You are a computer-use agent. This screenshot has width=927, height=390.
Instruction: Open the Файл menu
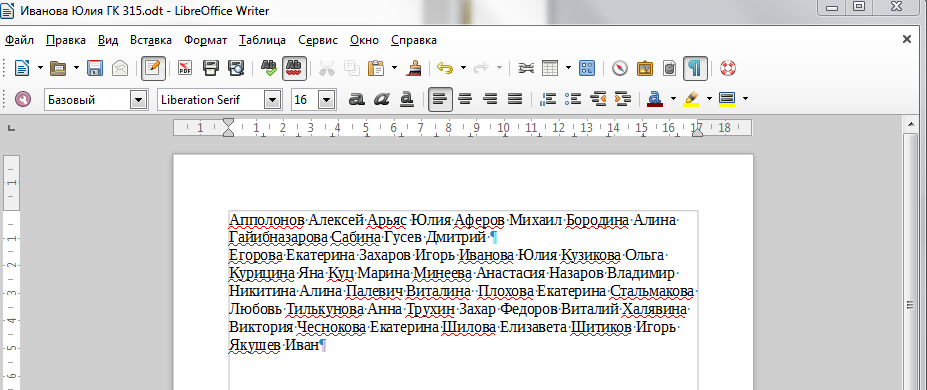tap(20, 40)
